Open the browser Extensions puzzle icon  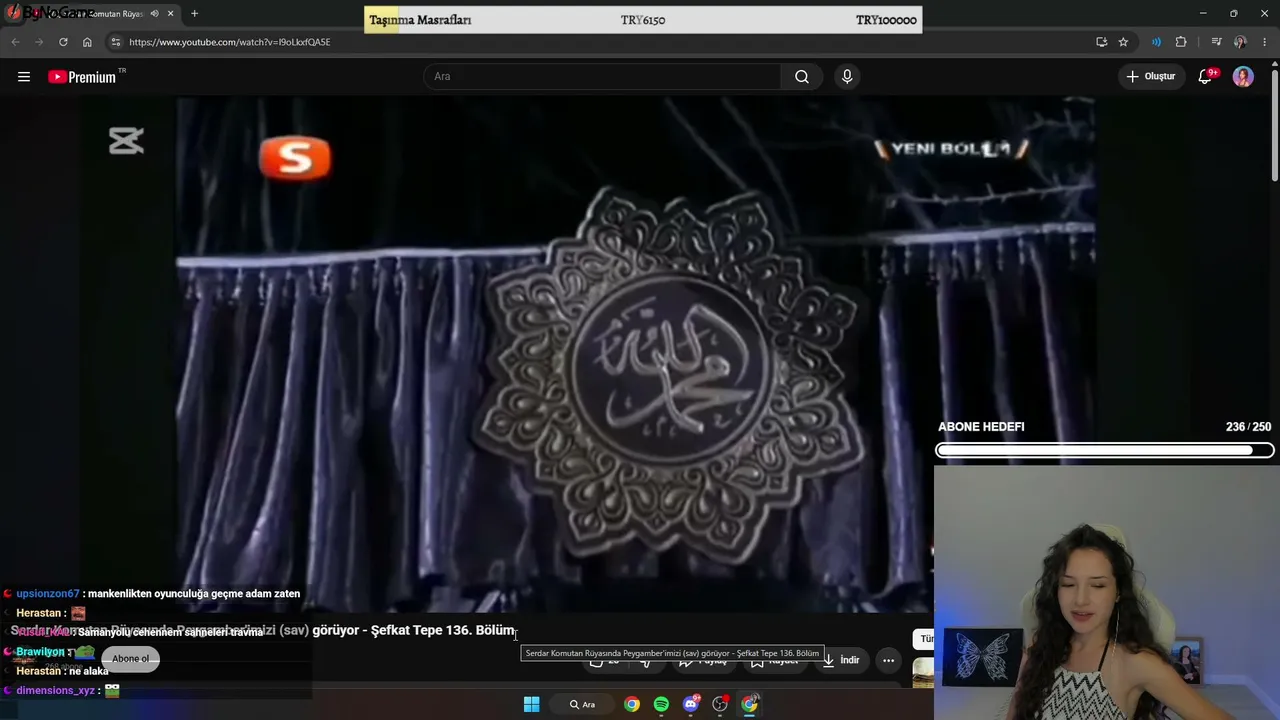coord(1181,42)
